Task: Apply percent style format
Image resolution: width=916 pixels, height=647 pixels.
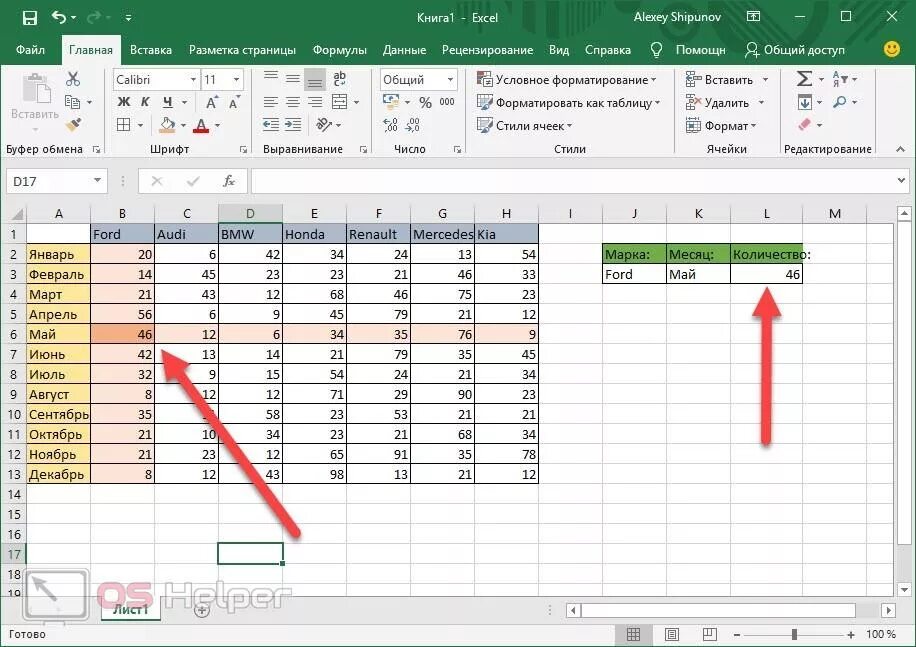Action: (425, 103)
